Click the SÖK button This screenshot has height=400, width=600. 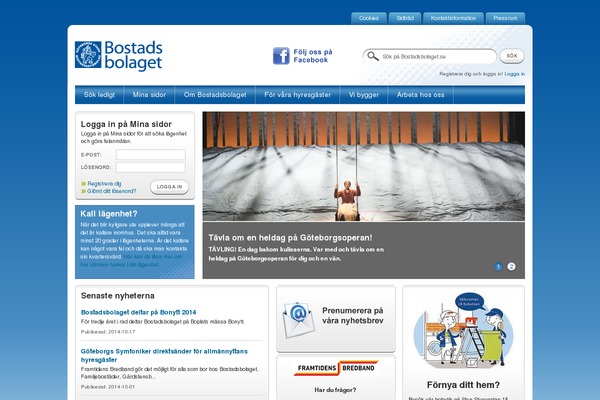pyautogui.click(x=512, y=56)
